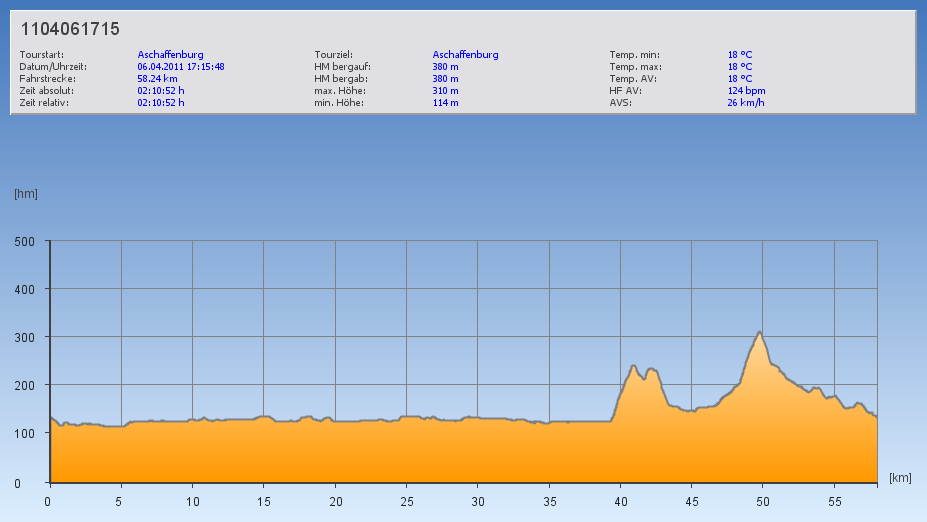Click the Temp. AV label
This screenshot has width=927, height=522.
click(x=632, y=79)
